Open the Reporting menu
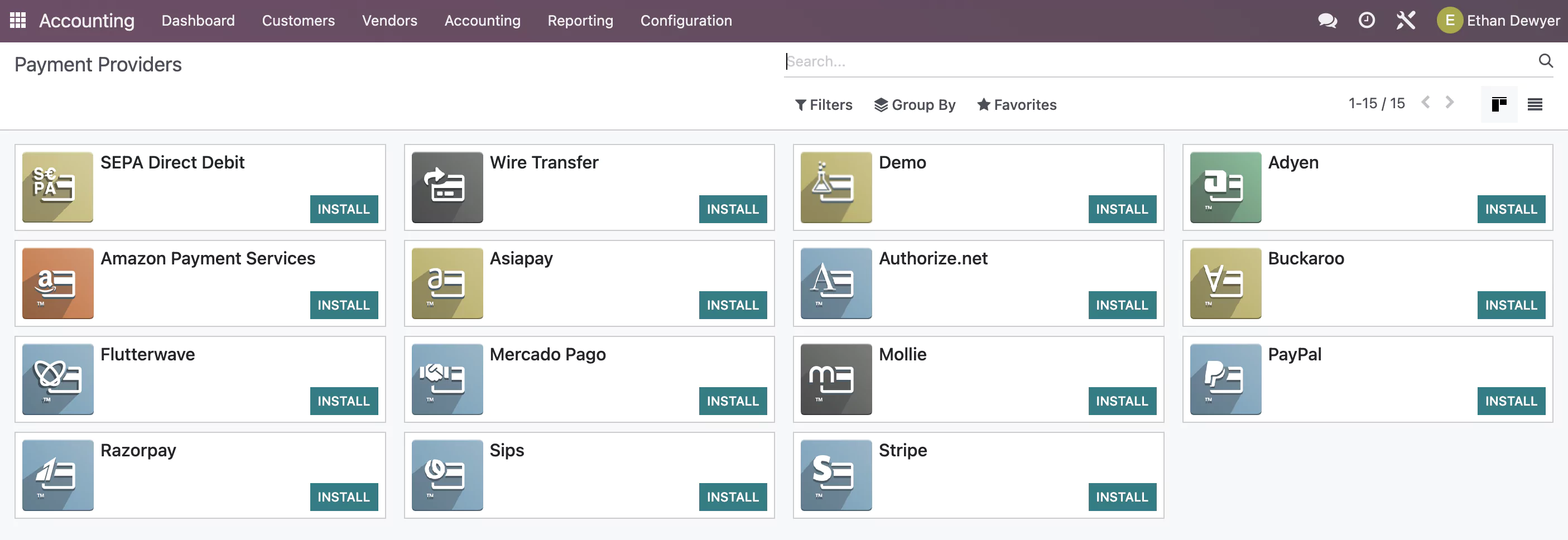The image size is (1568, 540). pyautogui.click(x=580, y=21)
